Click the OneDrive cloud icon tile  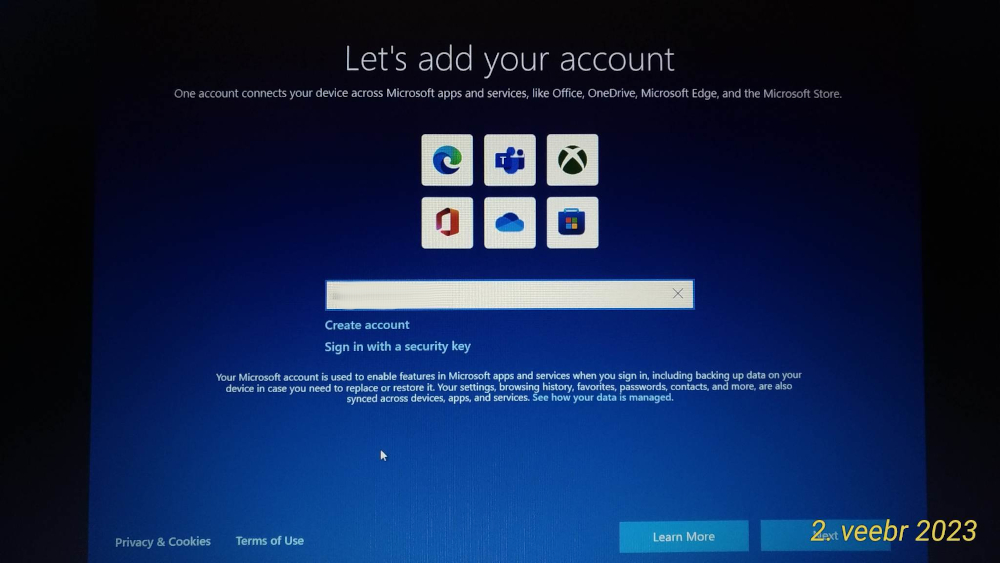pos(510,223)
